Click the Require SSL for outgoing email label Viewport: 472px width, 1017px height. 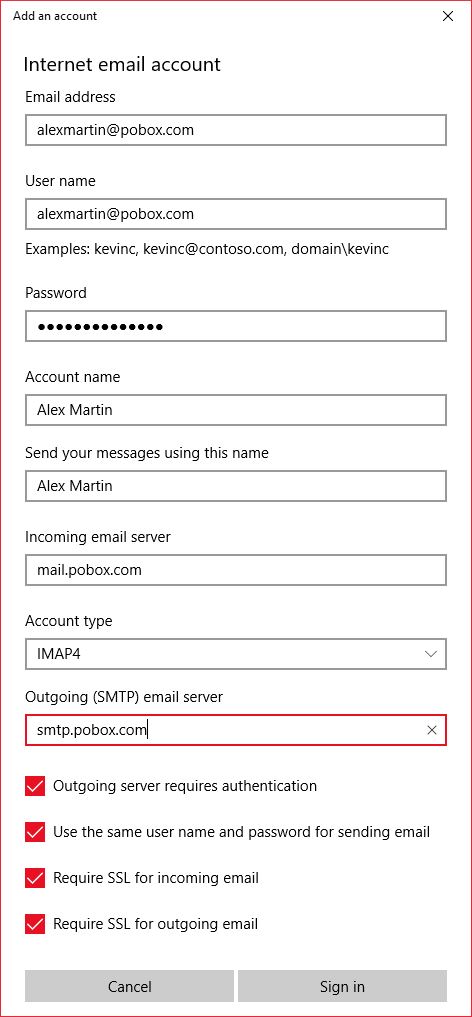coord(156,924)
